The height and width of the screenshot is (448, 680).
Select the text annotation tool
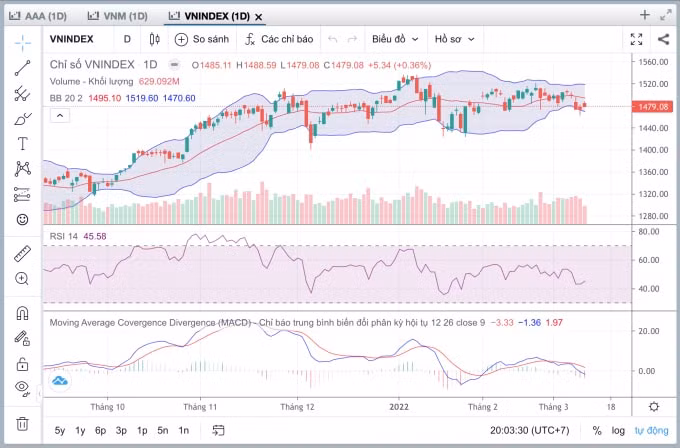pyautogui.click(x=23, y=144)
